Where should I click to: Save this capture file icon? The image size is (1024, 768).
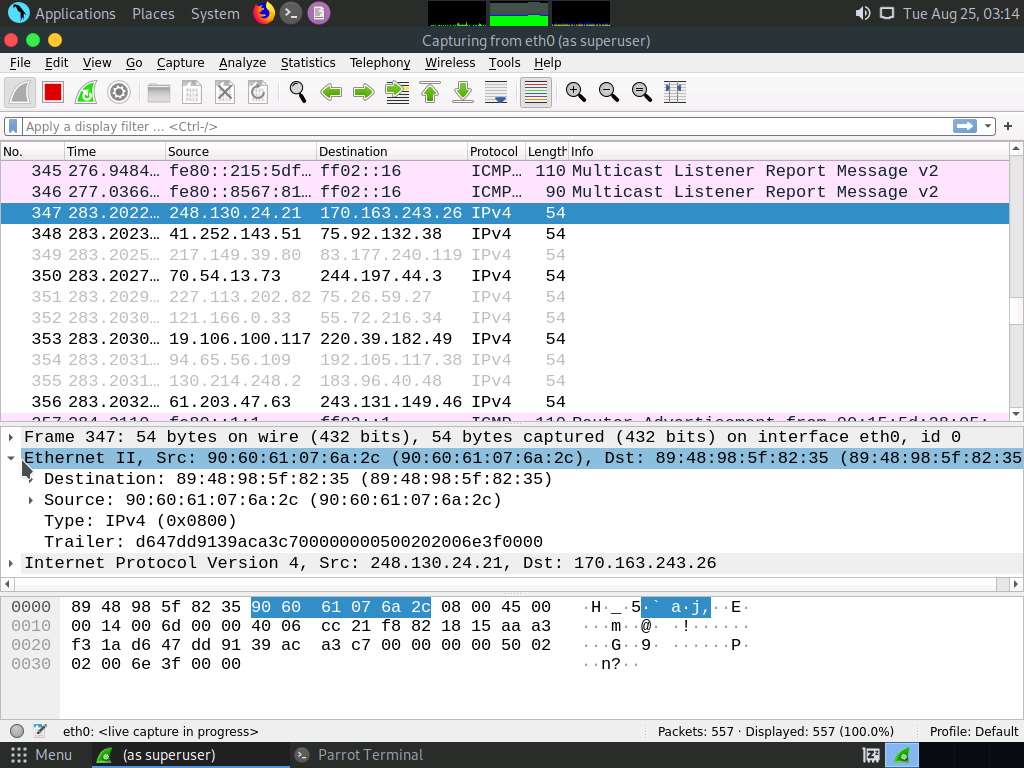point(191,92)
